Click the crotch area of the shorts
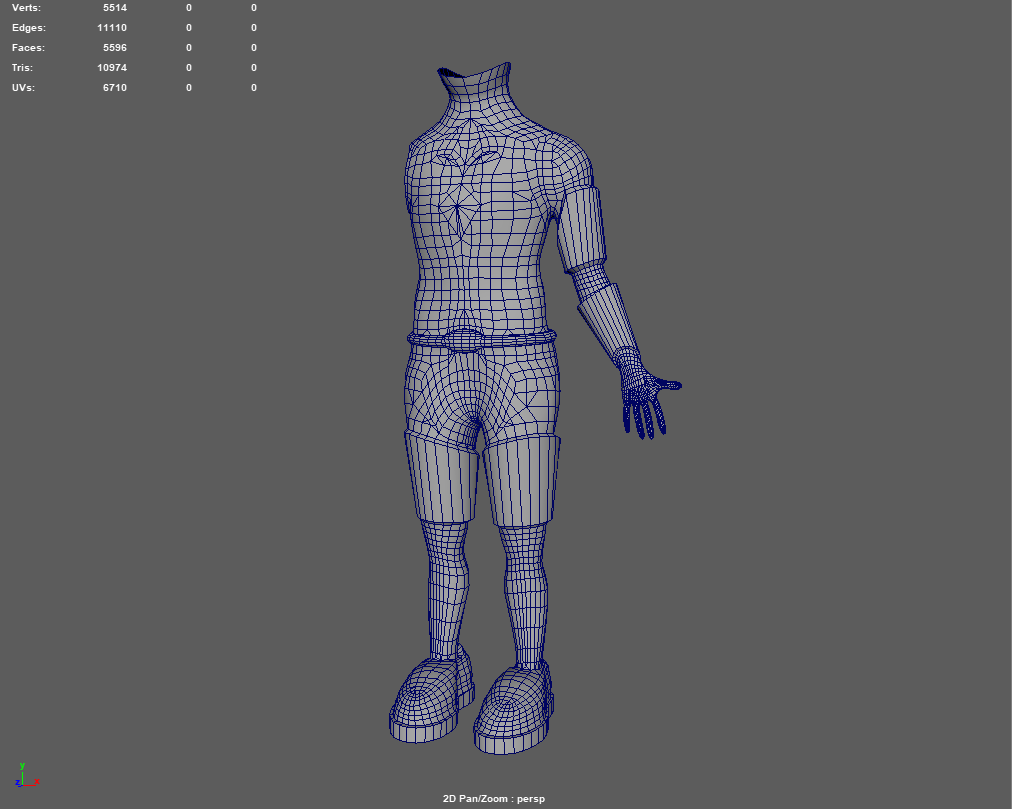 pos(470,410)
